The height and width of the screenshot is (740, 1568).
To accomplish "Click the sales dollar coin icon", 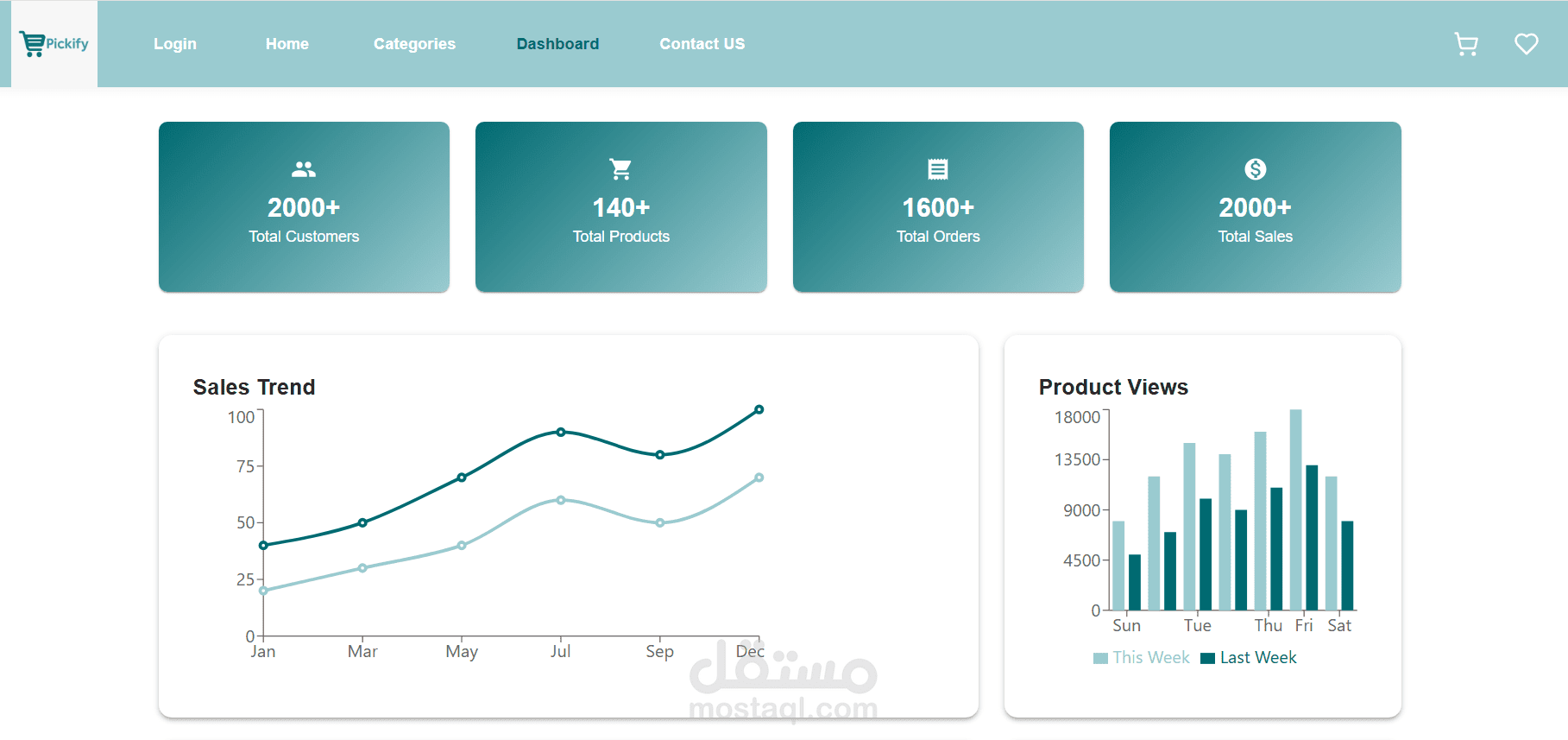I will coord(1256,169).
